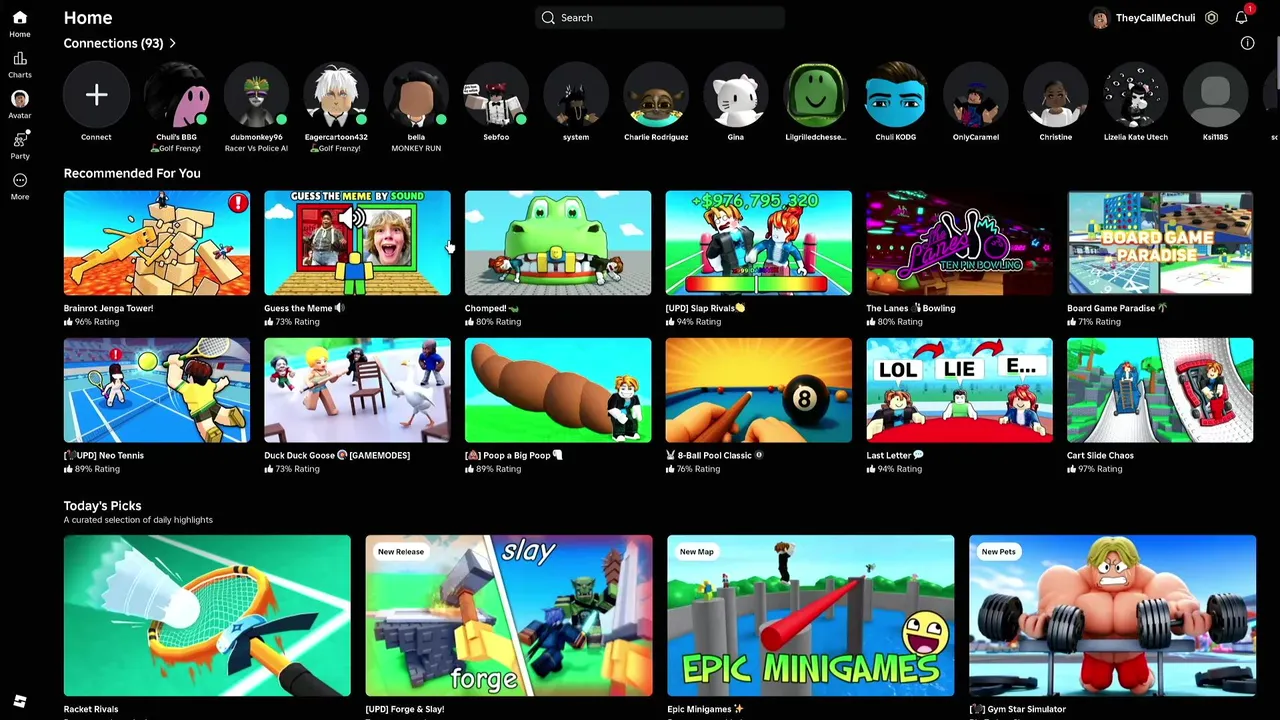
Task: Open Last Letter game thumbnail
Action: (959, 390)
